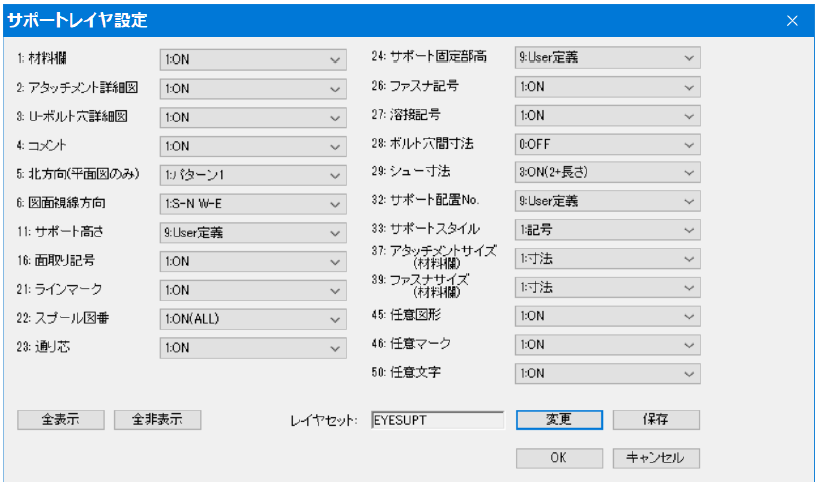
Task: Open the ファスナサイズ 寸法 dropdown
Action: click(608, 288)
